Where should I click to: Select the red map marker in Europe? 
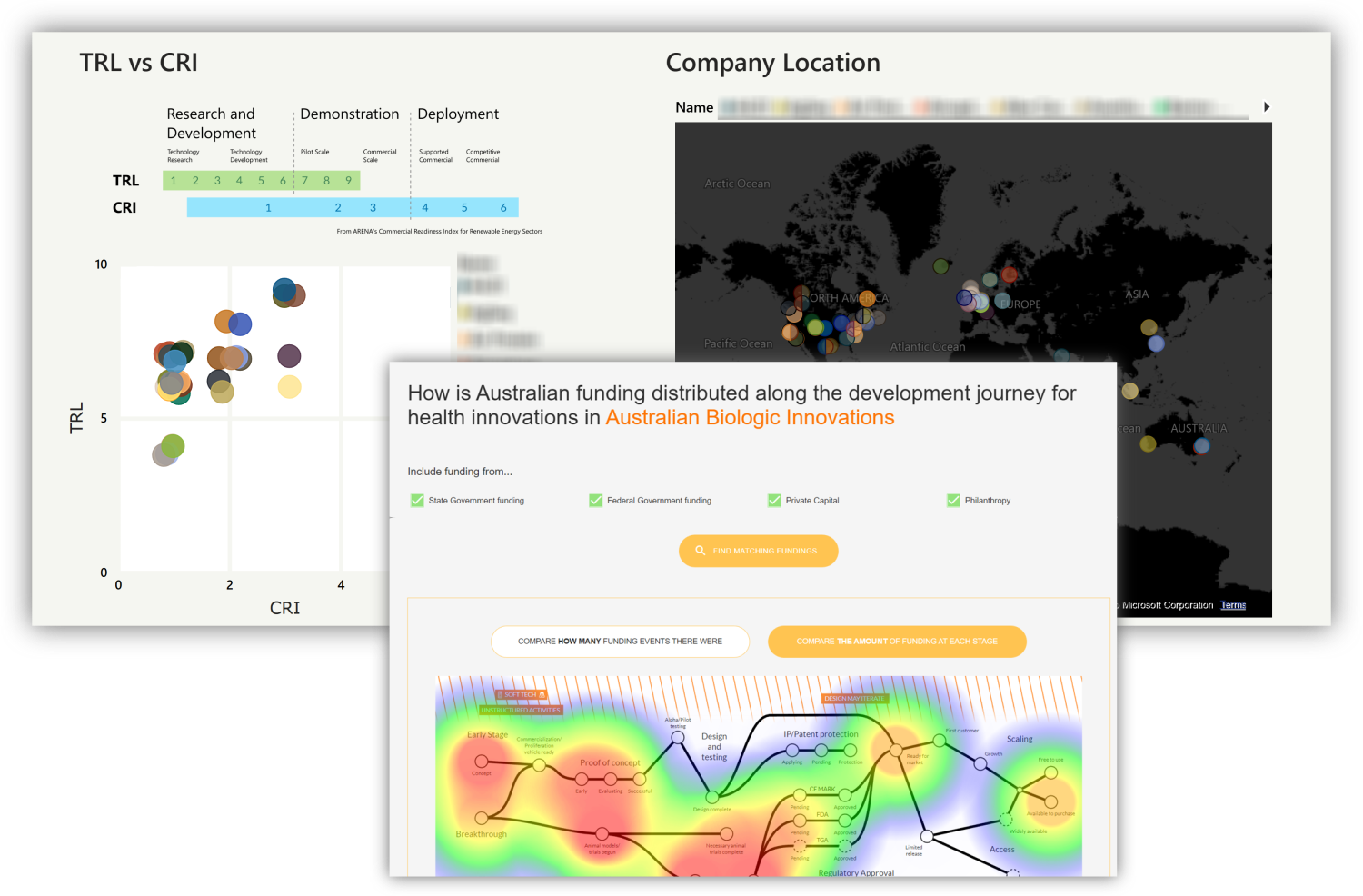tap(1009, 274)
